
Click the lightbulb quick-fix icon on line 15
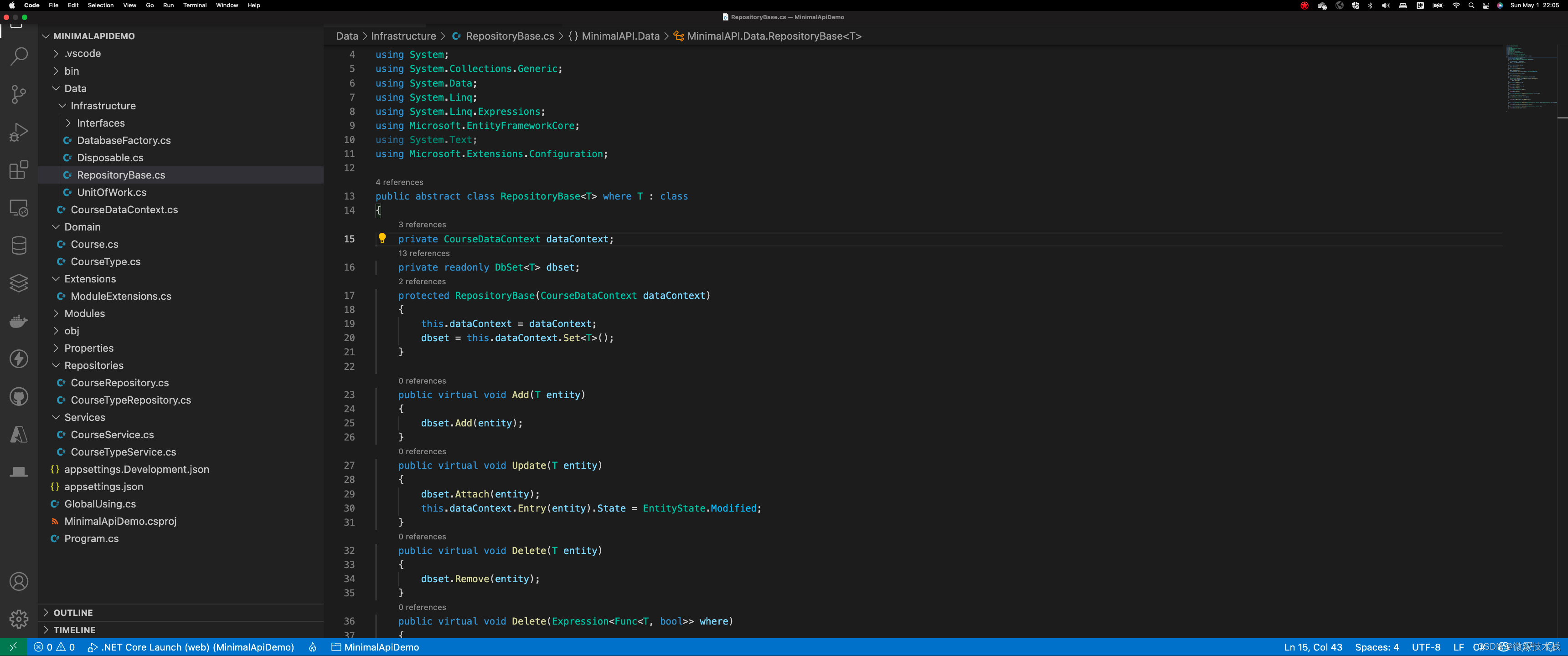pyautogui.click(x=382, y=239)
